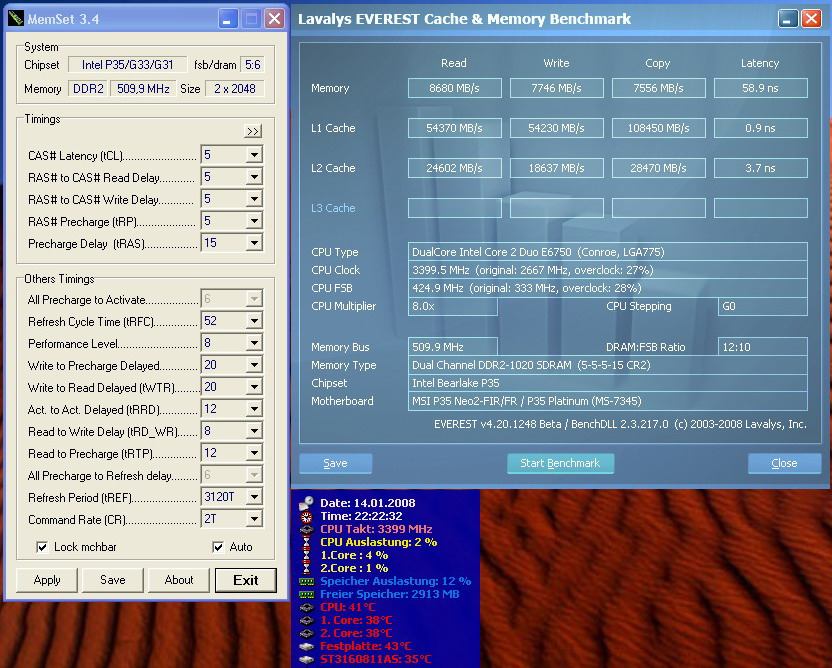Minimize the EVEREST benchmark window
The image size is (832, 668).
[x=788, y=19]
